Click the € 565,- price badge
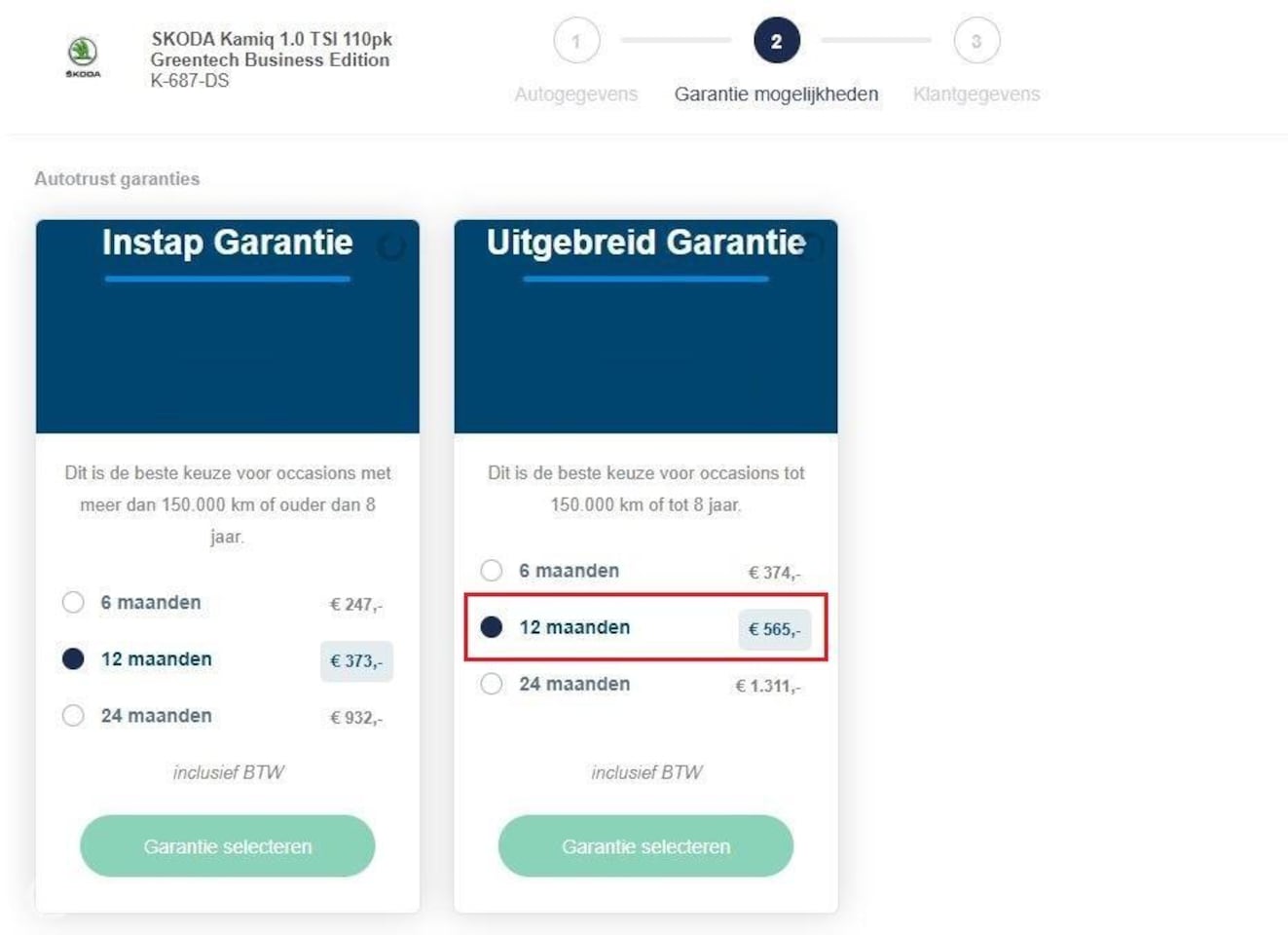1288x935 pixels. point(774,629)
